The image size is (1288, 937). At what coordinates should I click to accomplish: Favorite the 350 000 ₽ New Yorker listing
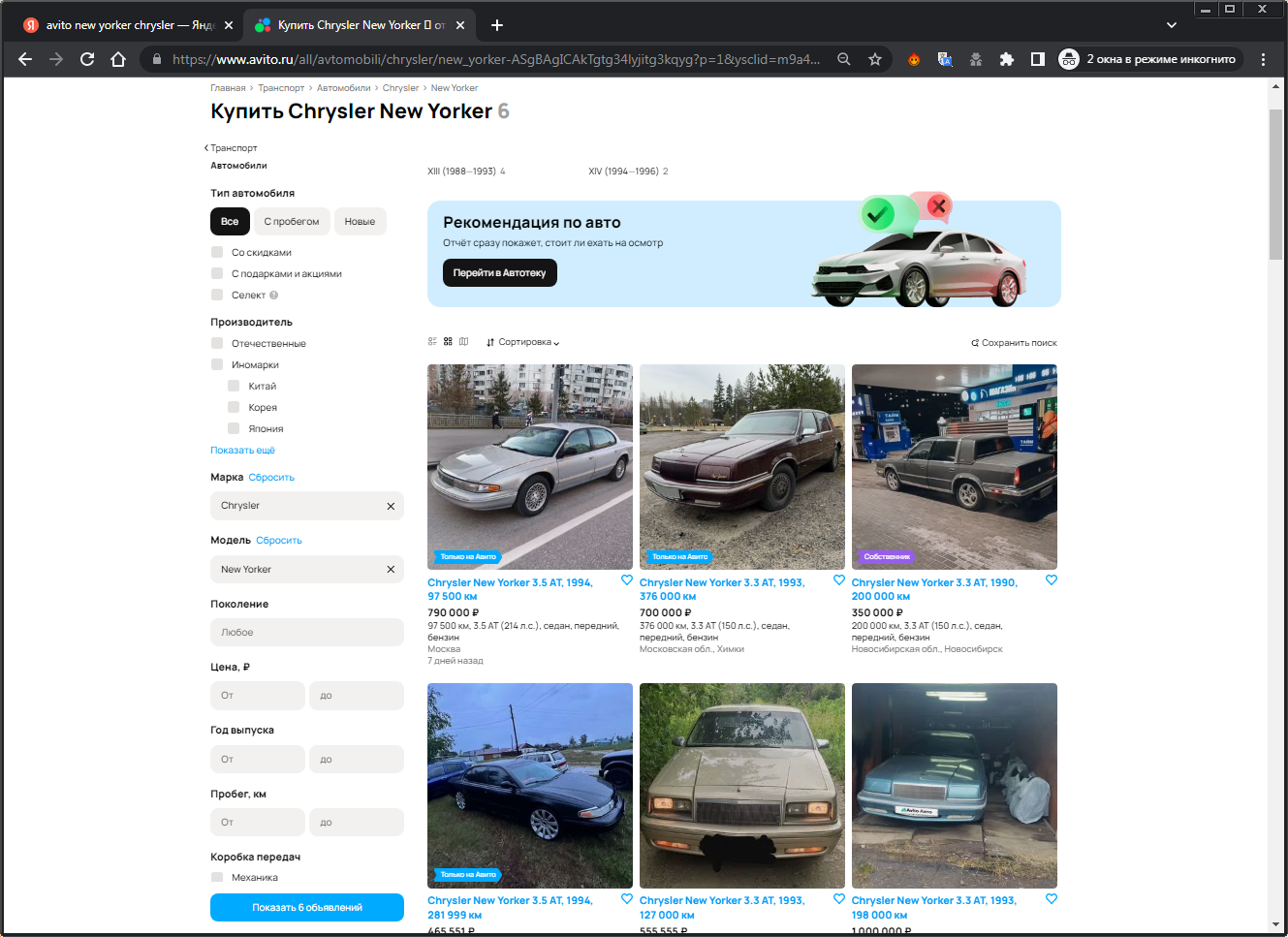click(1052, 580)
